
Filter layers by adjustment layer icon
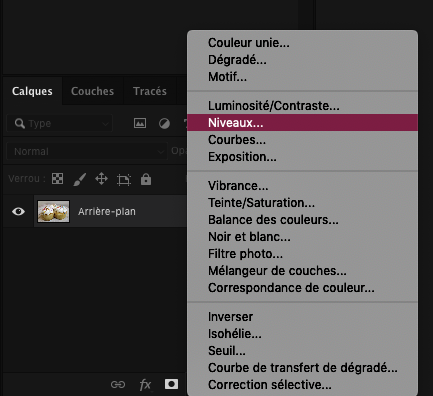pos(164,123)
